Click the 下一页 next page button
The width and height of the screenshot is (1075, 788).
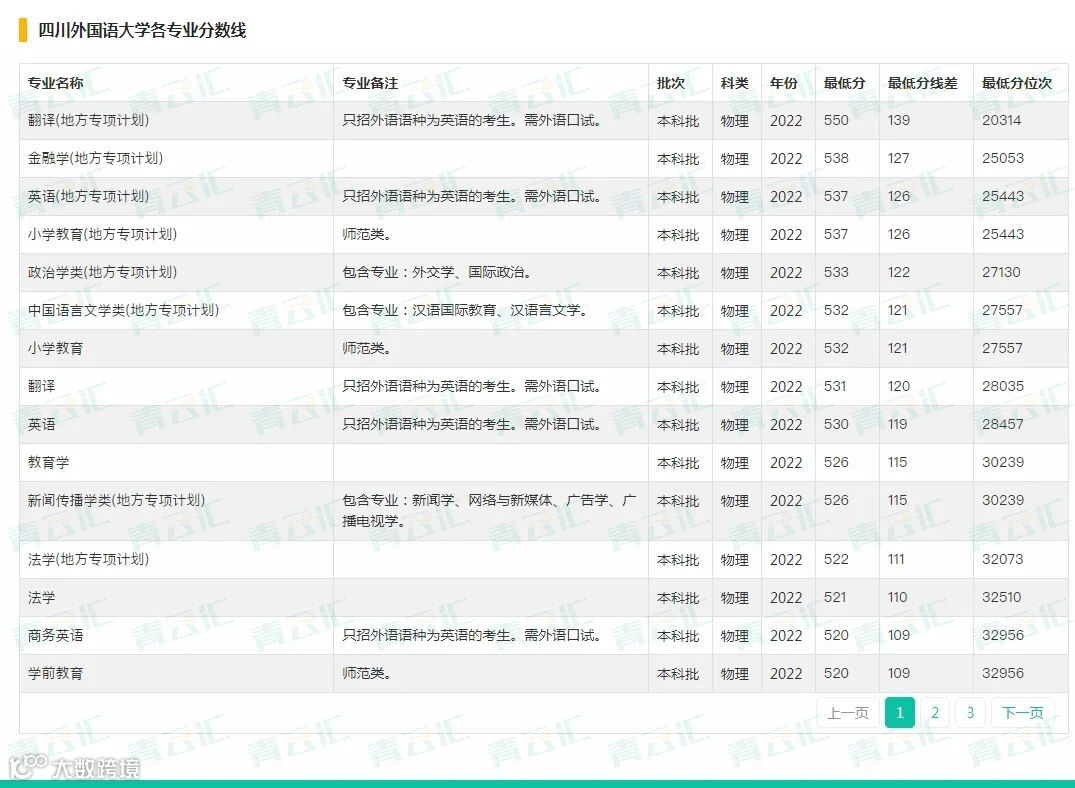(x=1022, y=713)
